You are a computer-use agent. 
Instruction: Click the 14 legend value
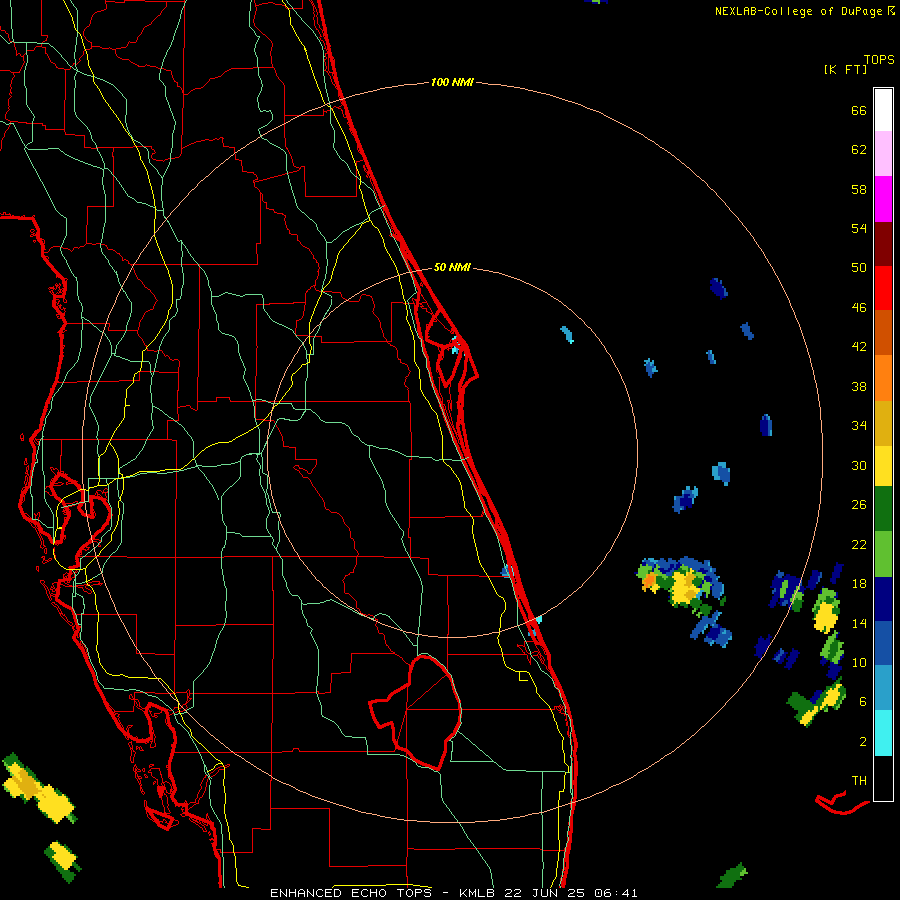pyautogui.click(x=859, y=623)
